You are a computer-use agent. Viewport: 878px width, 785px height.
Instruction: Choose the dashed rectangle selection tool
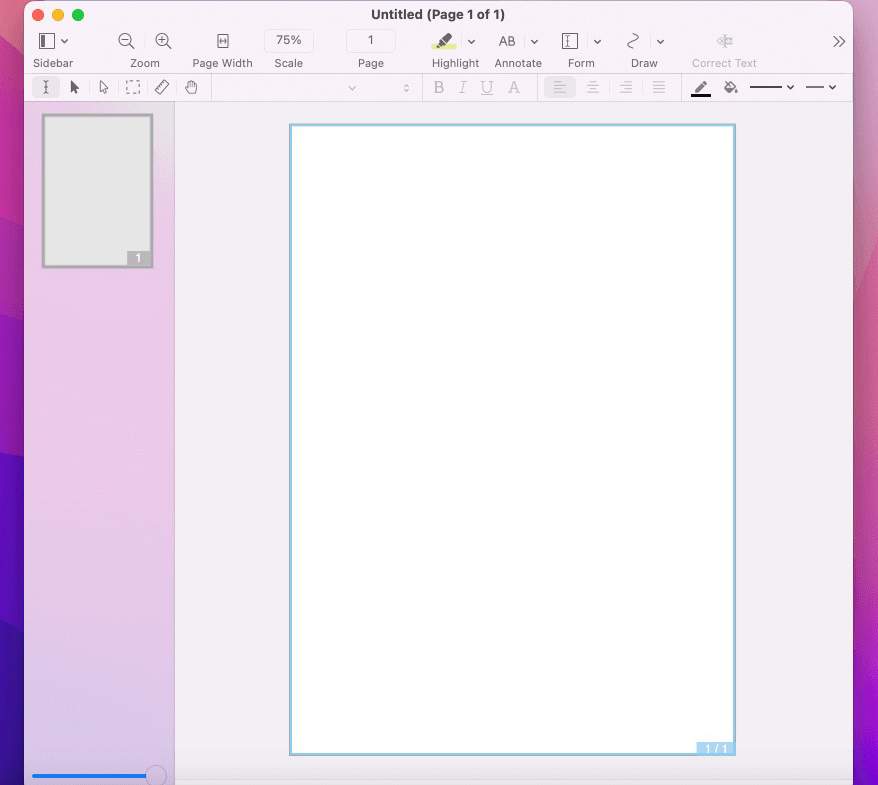point(132,88)
